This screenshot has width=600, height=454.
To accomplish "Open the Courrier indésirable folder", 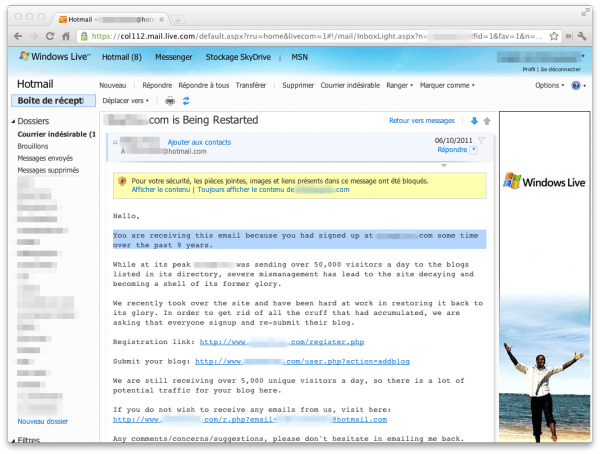I will (55, 134).
